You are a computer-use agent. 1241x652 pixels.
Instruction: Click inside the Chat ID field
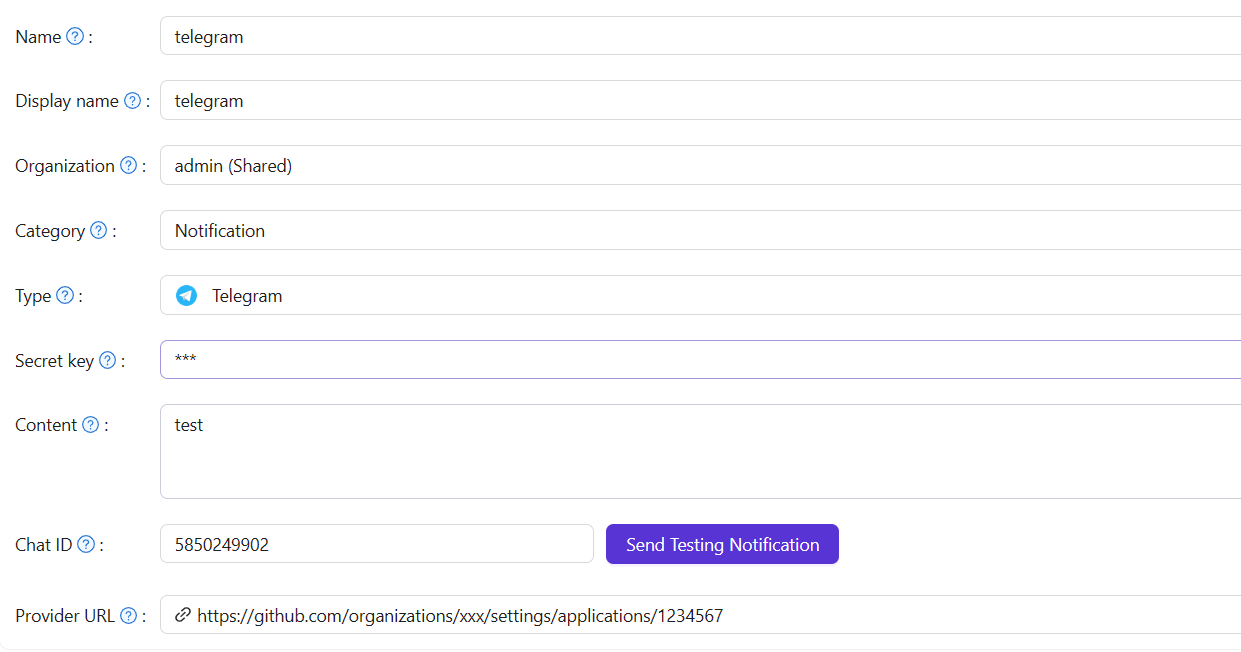pyautogui.click(x=376, y=543)
